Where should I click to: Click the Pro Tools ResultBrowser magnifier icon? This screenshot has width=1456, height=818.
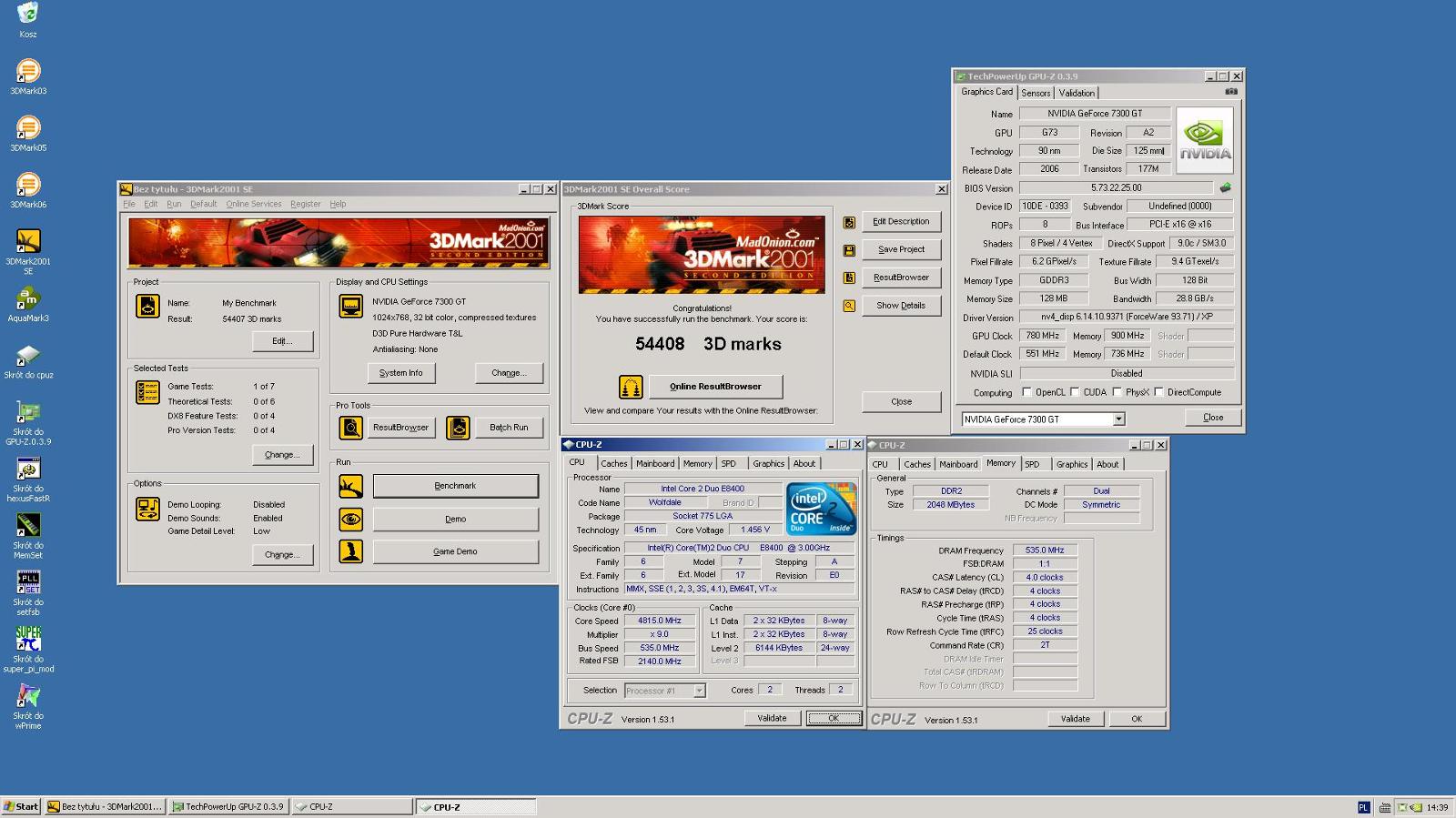[351, 428]
